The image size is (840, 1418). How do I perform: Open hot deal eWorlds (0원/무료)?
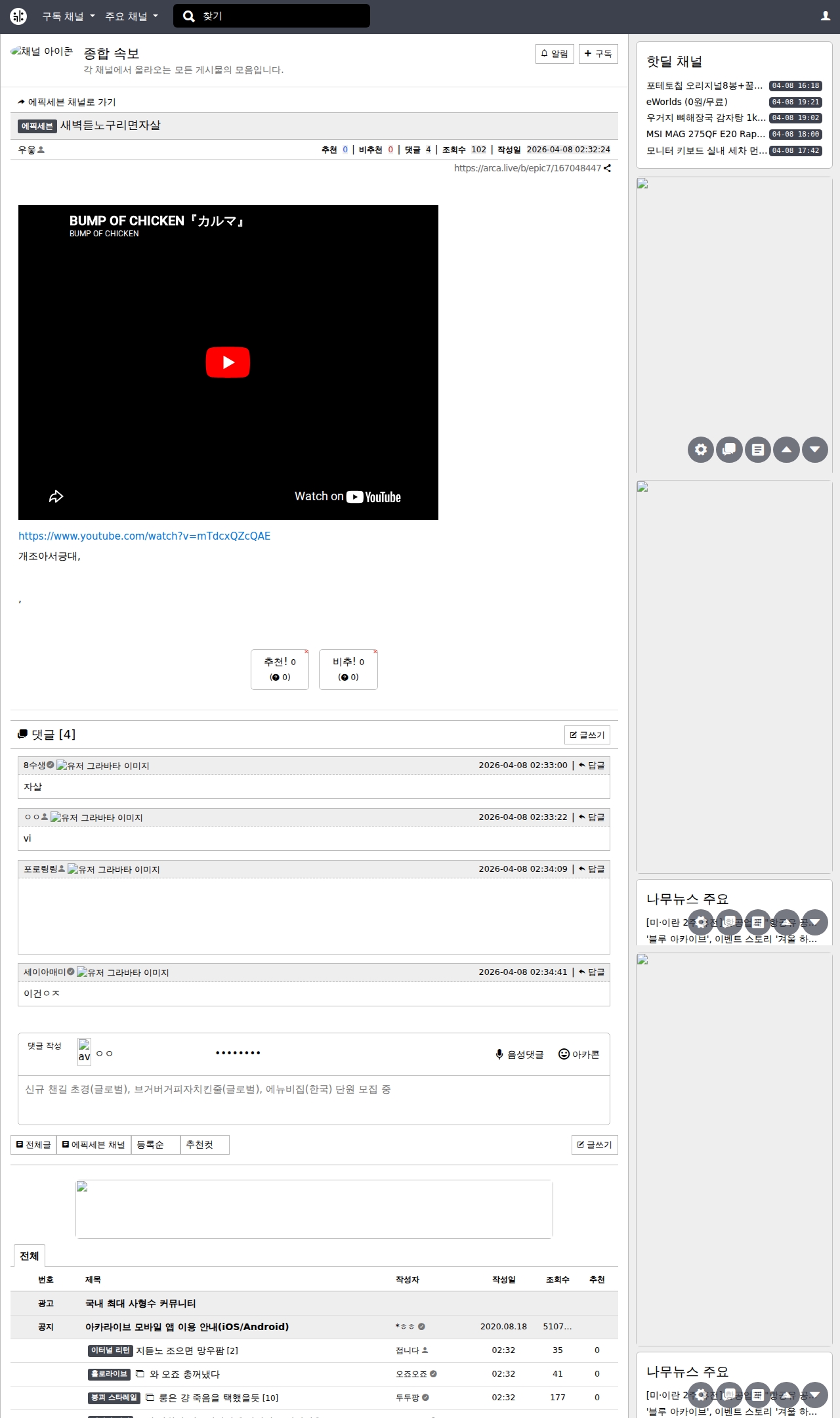coord(686,102)
